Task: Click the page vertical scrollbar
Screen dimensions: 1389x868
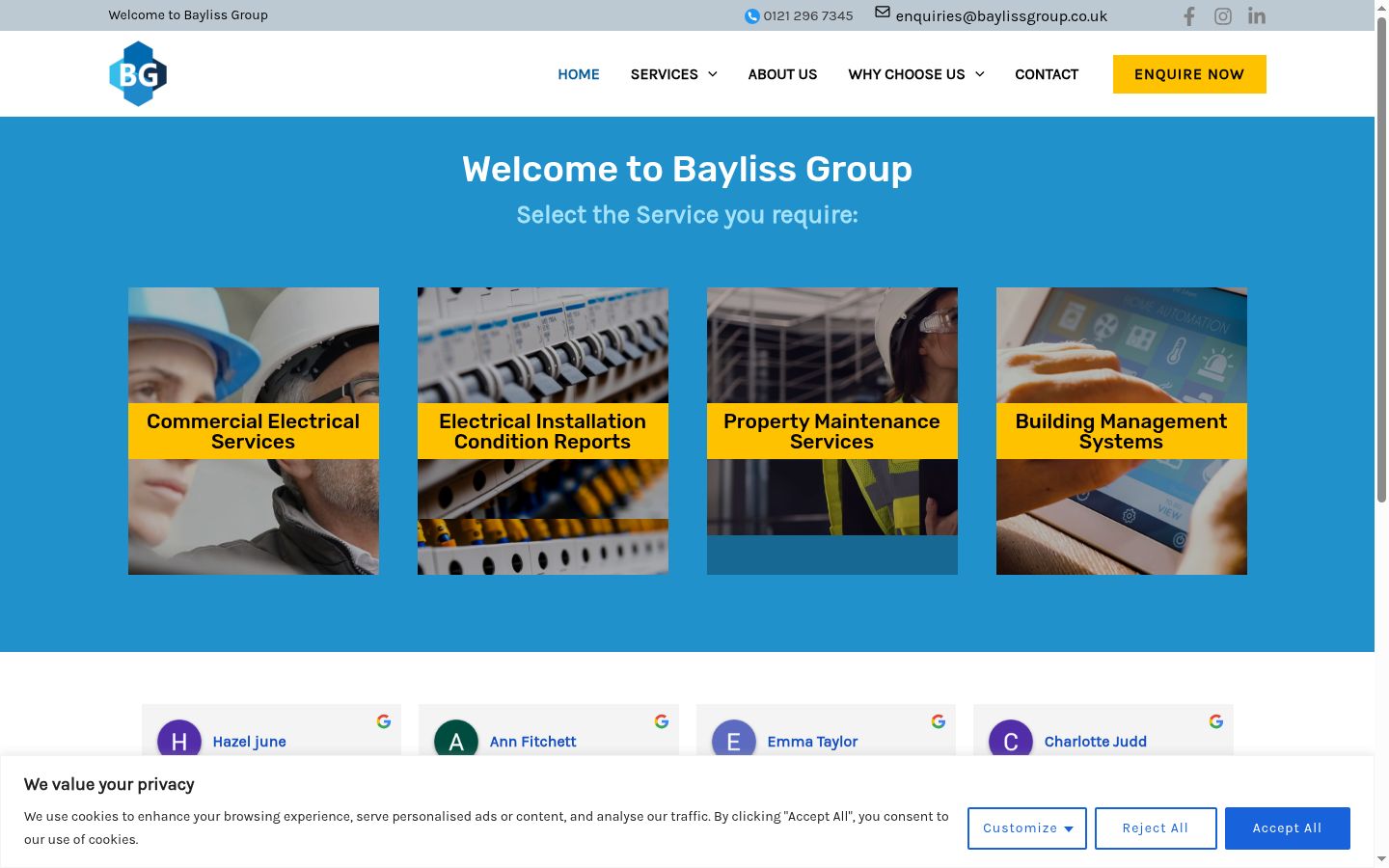Action: pos(1381,258)
